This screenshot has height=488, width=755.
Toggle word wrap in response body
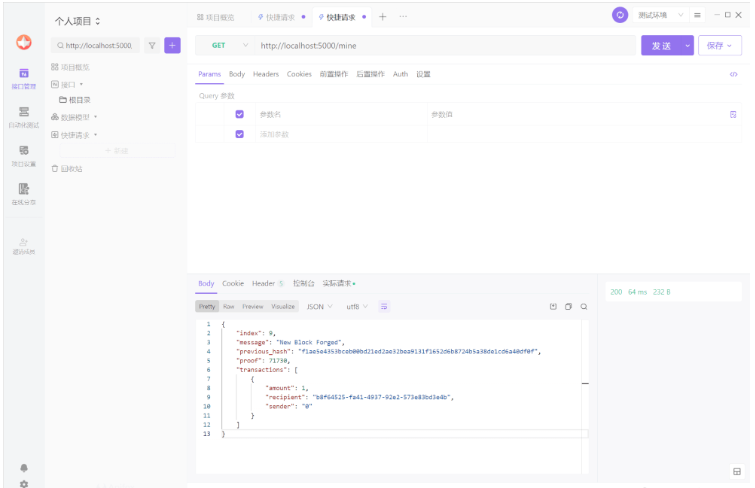tap(384, 306)
